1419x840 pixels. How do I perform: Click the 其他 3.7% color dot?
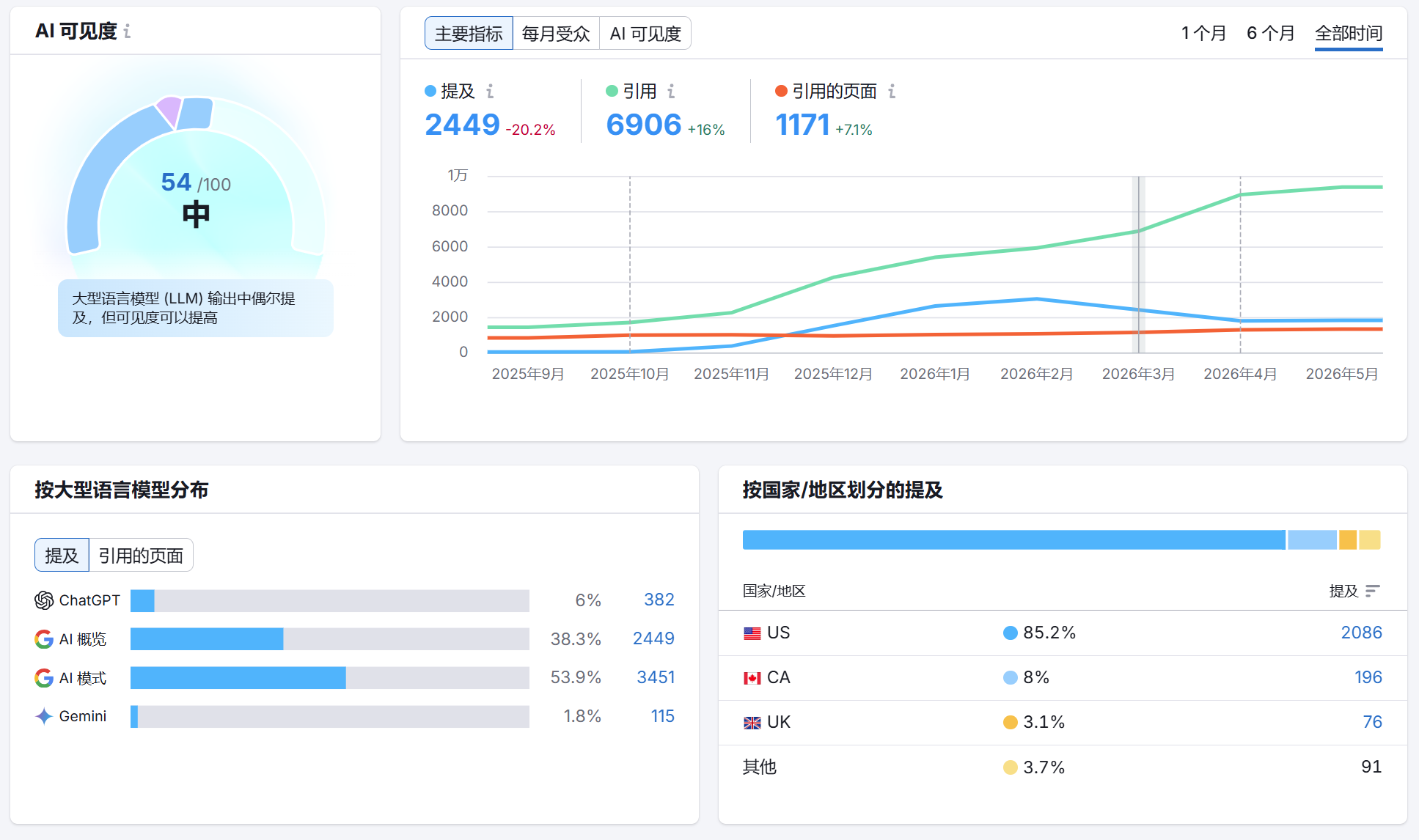(x=1011, y=767)
